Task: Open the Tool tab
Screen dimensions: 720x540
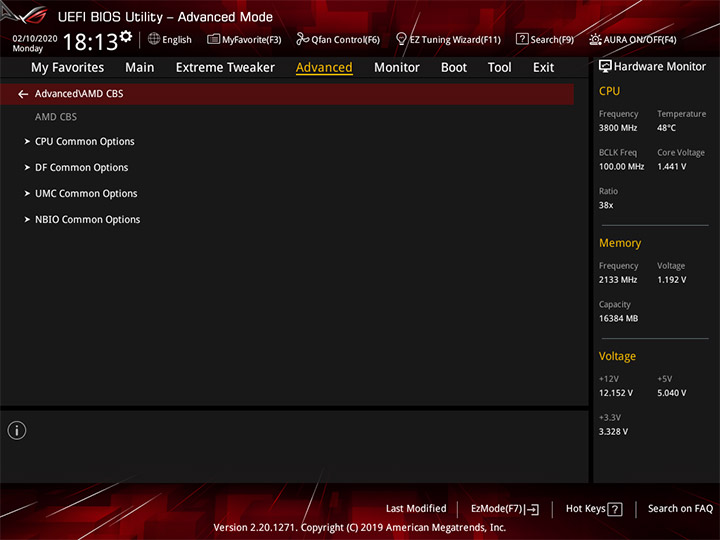Action: pyautogui.click(x=500, y=68)
